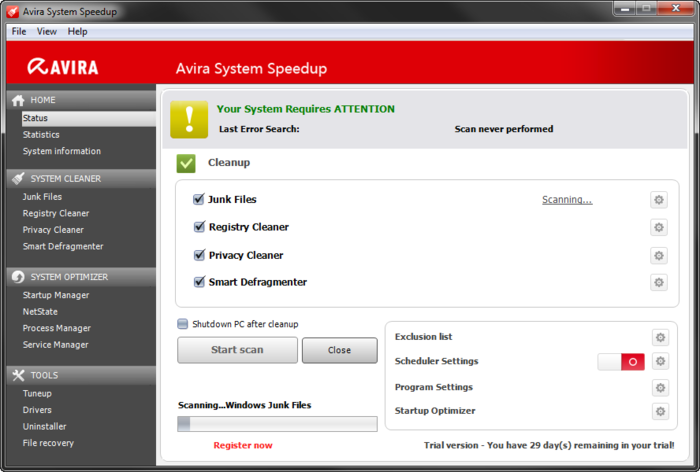Screen dimensions: 700x472
Task: Open System information page
Action: click(62, 151)
